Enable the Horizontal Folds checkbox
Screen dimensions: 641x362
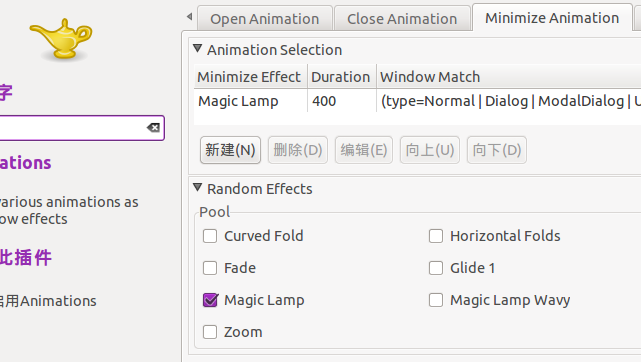click(436, 236)
